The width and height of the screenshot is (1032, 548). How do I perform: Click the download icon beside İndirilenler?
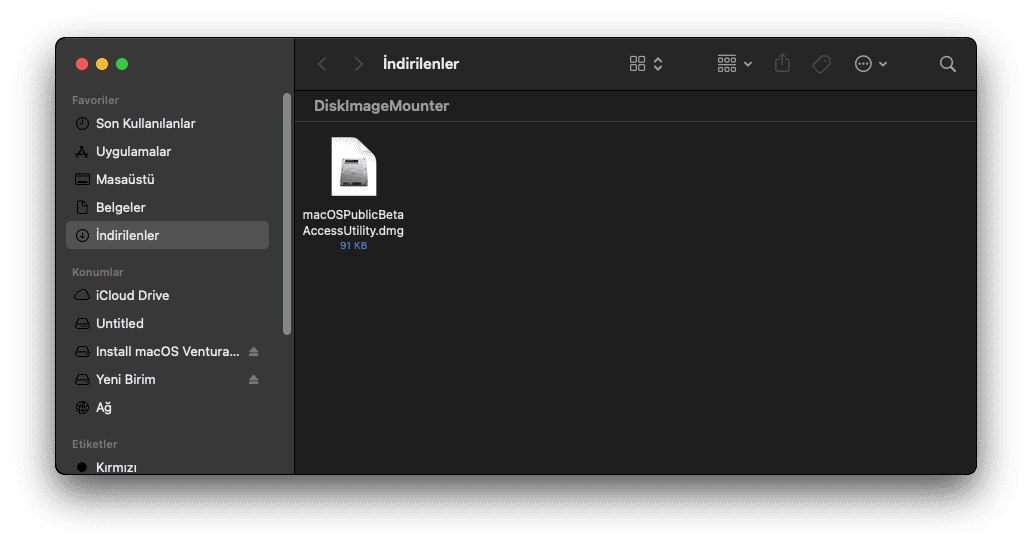(x=82, y=236)
